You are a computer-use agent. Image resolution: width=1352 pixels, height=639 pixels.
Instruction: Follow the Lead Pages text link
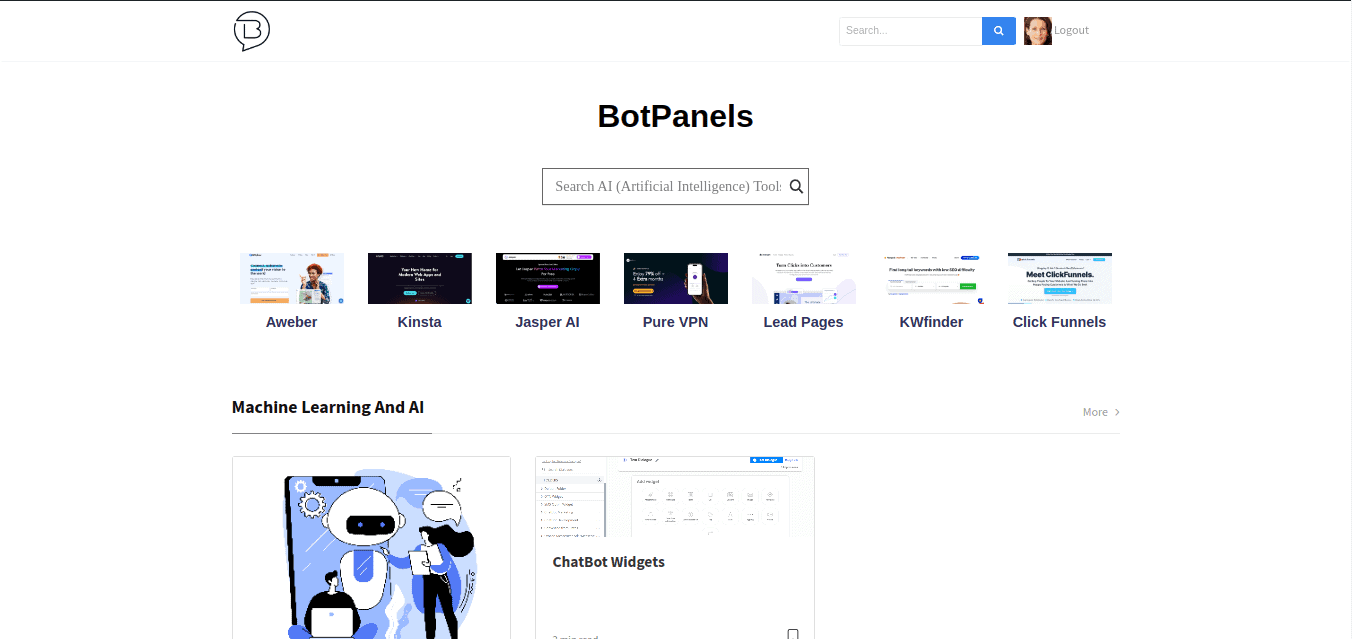[x=804, y=322]
